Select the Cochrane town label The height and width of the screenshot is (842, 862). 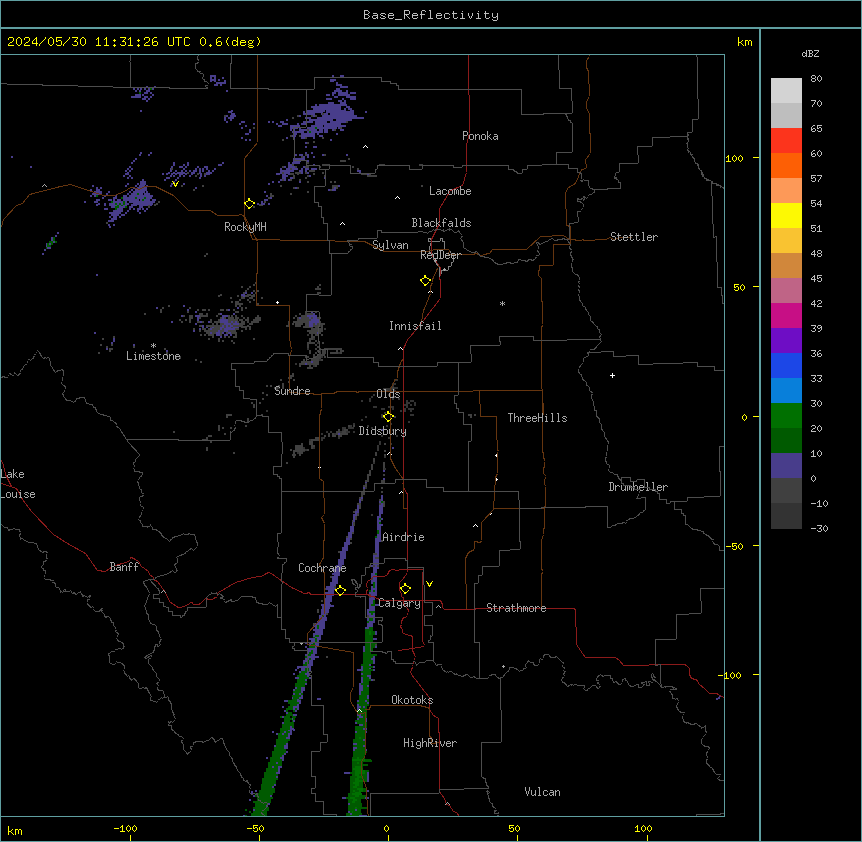pyautogui.click(x=322, y=568)
